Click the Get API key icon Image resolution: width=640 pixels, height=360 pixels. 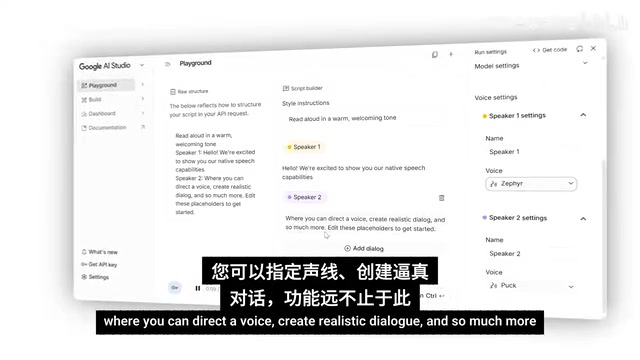click(x=84, y=264)
